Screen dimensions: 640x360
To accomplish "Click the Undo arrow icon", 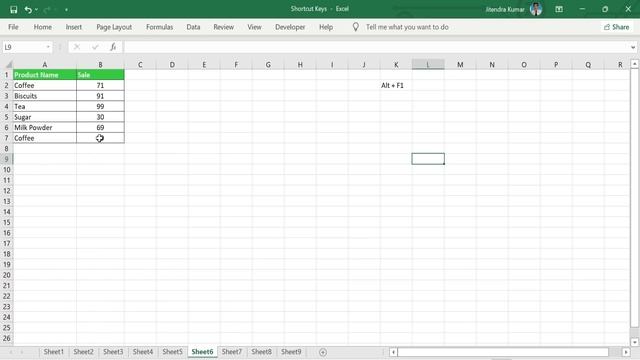I will 28,9.
